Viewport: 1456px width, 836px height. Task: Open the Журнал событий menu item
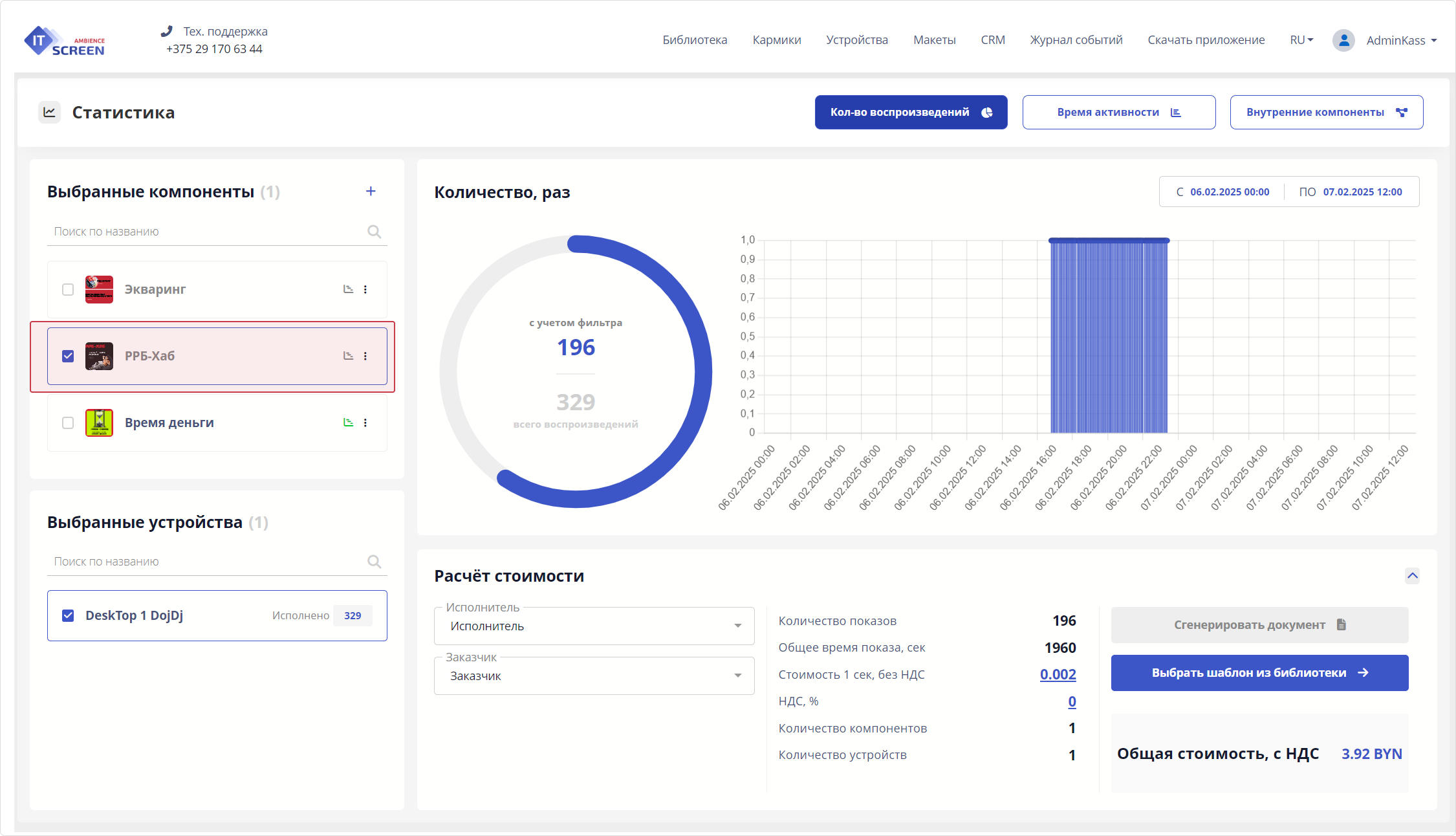(1076, 40)
